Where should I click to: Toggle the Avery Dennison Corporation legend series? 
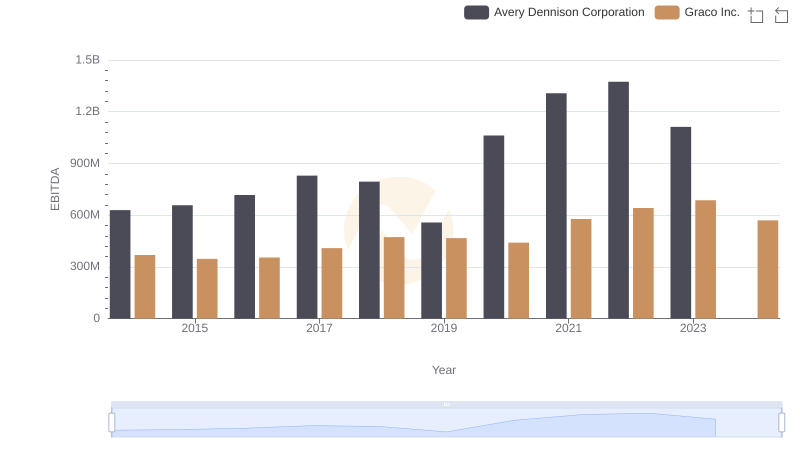(554, 12)
